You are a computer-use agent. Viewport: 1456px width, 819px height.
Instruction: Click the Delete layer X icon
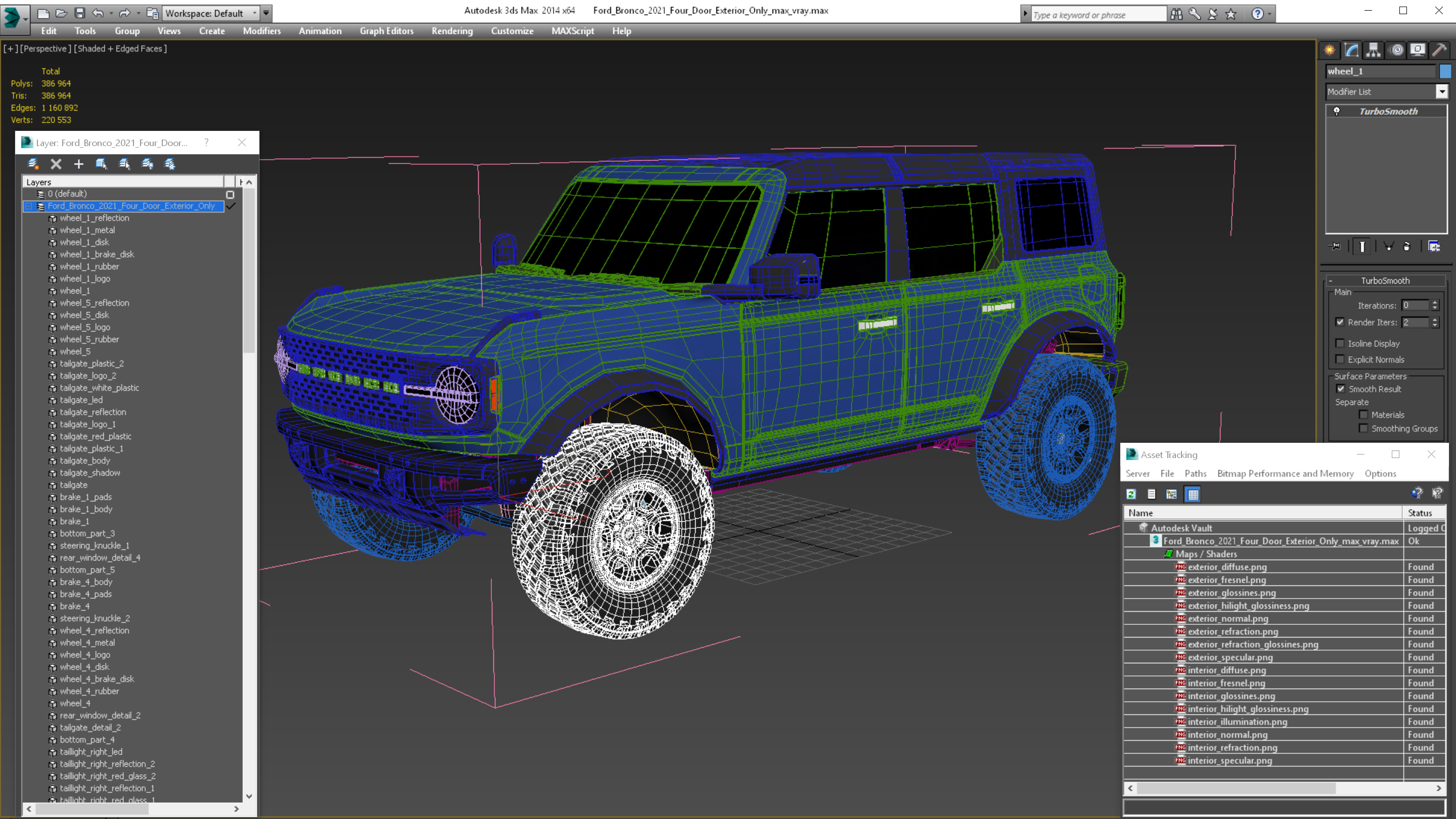point(56,164)
